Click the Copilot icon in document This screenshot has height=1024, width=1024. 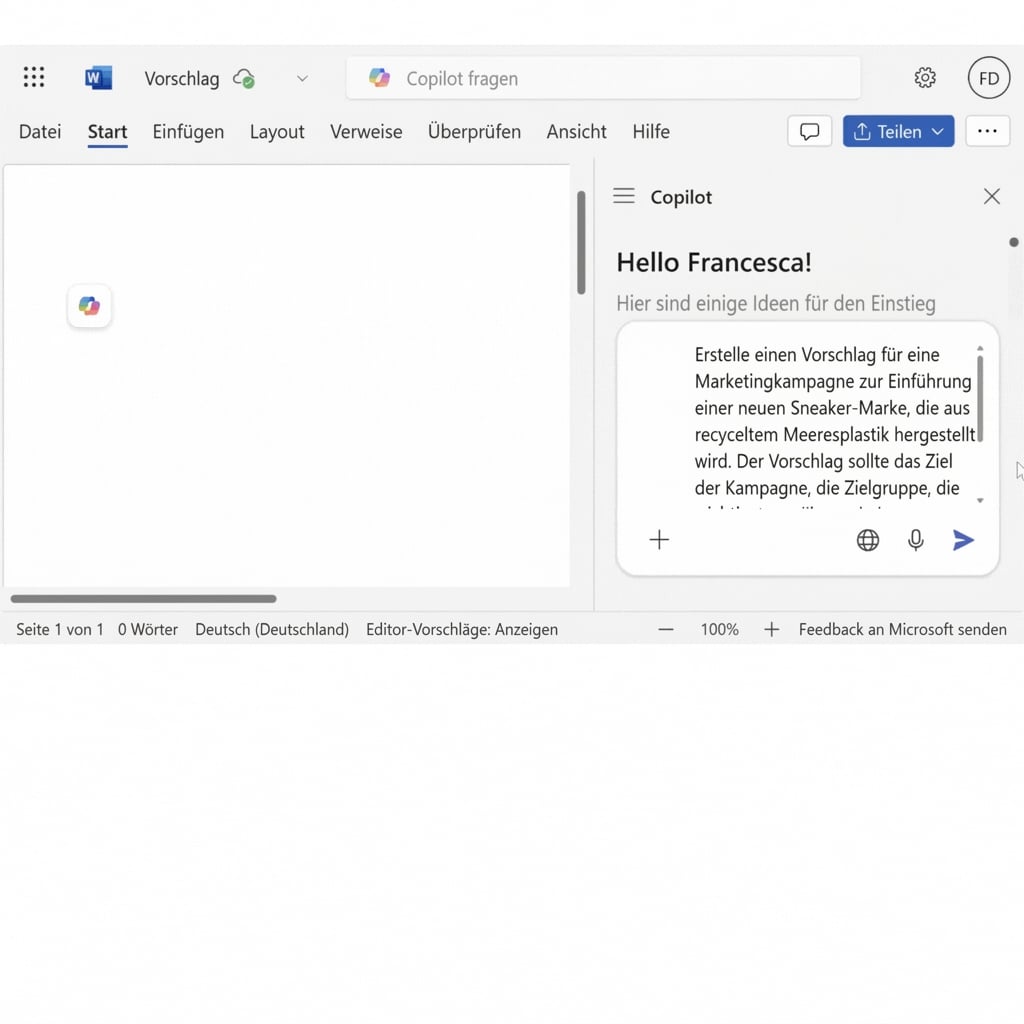click(x=89, y=306)
